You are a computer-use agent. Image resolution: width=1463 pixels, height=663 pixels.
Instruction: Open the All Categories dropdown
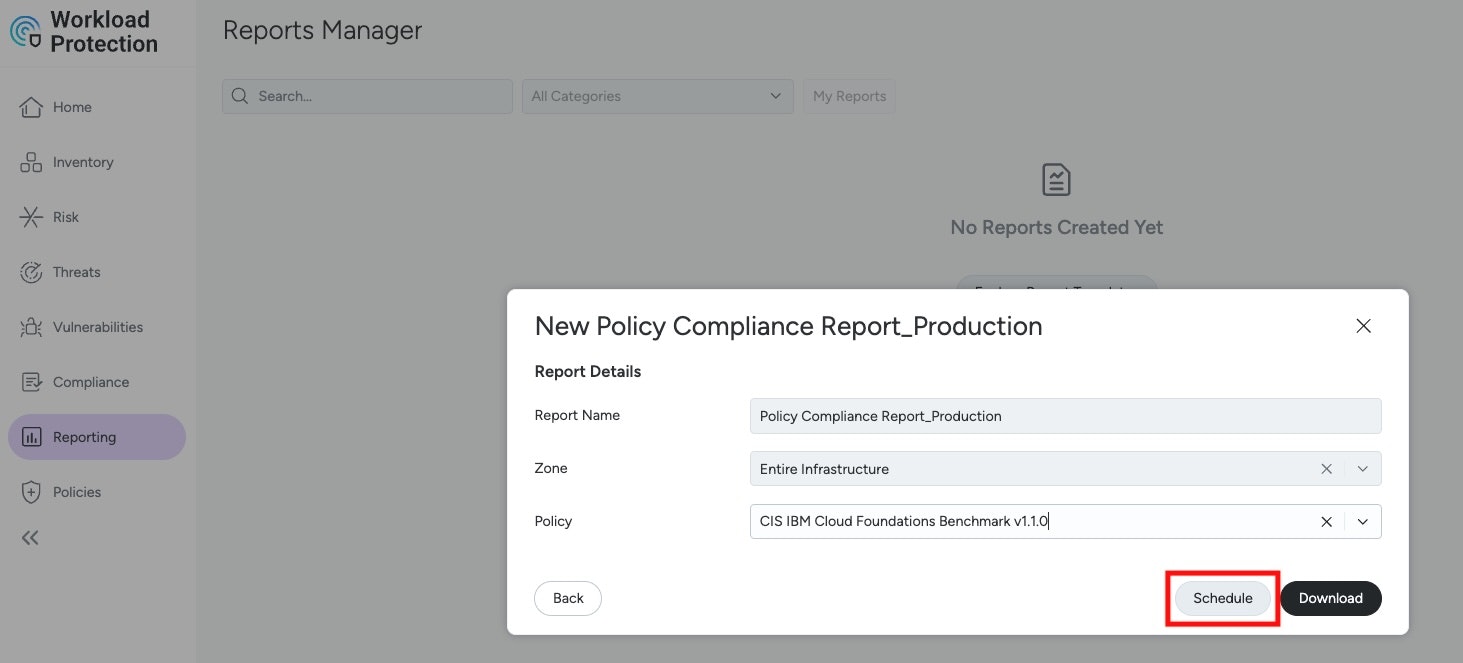coord(656,96)
